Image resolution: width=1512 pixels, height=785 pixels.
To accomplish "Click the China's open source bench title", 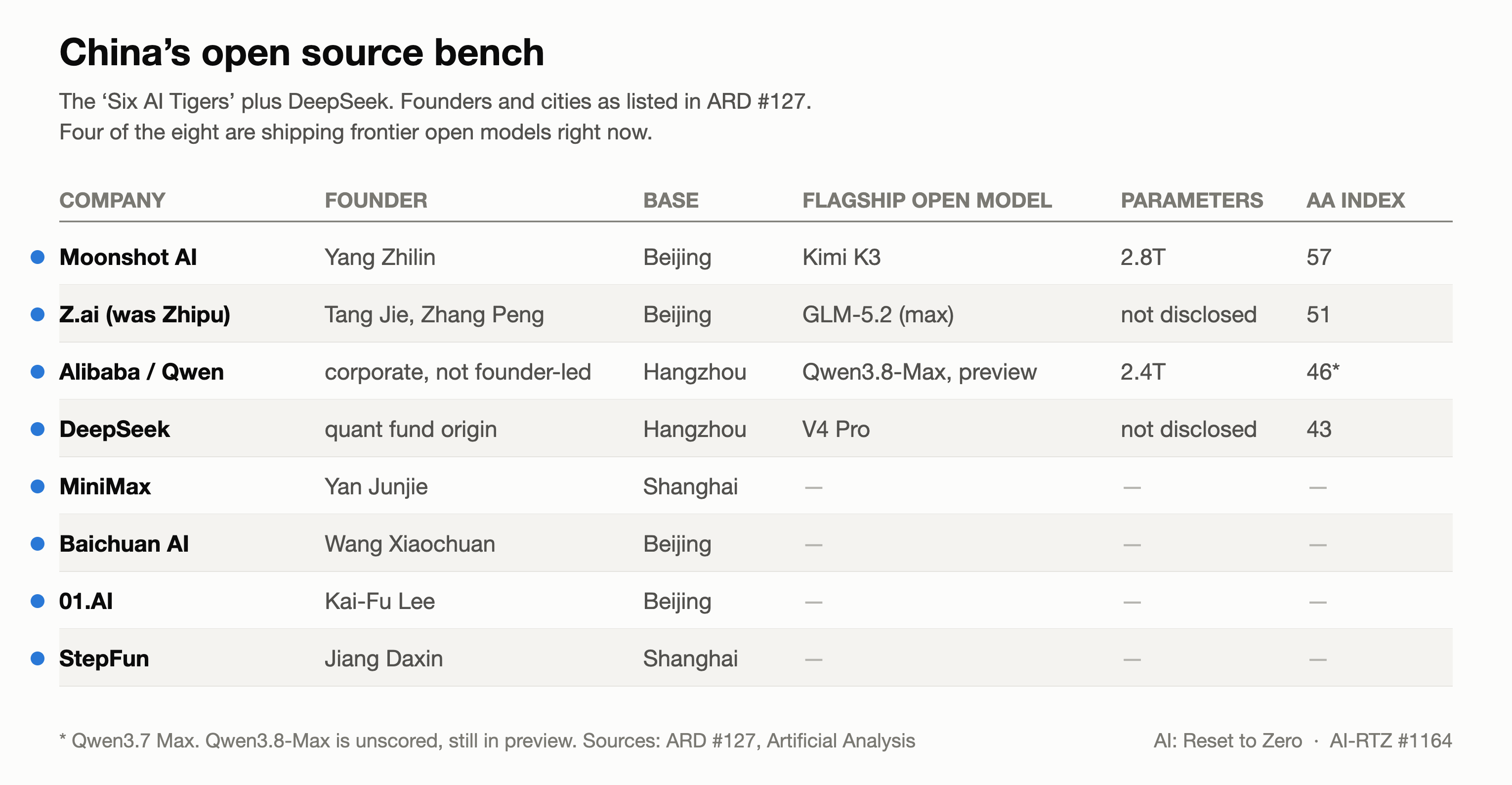I will click(302, 52).
